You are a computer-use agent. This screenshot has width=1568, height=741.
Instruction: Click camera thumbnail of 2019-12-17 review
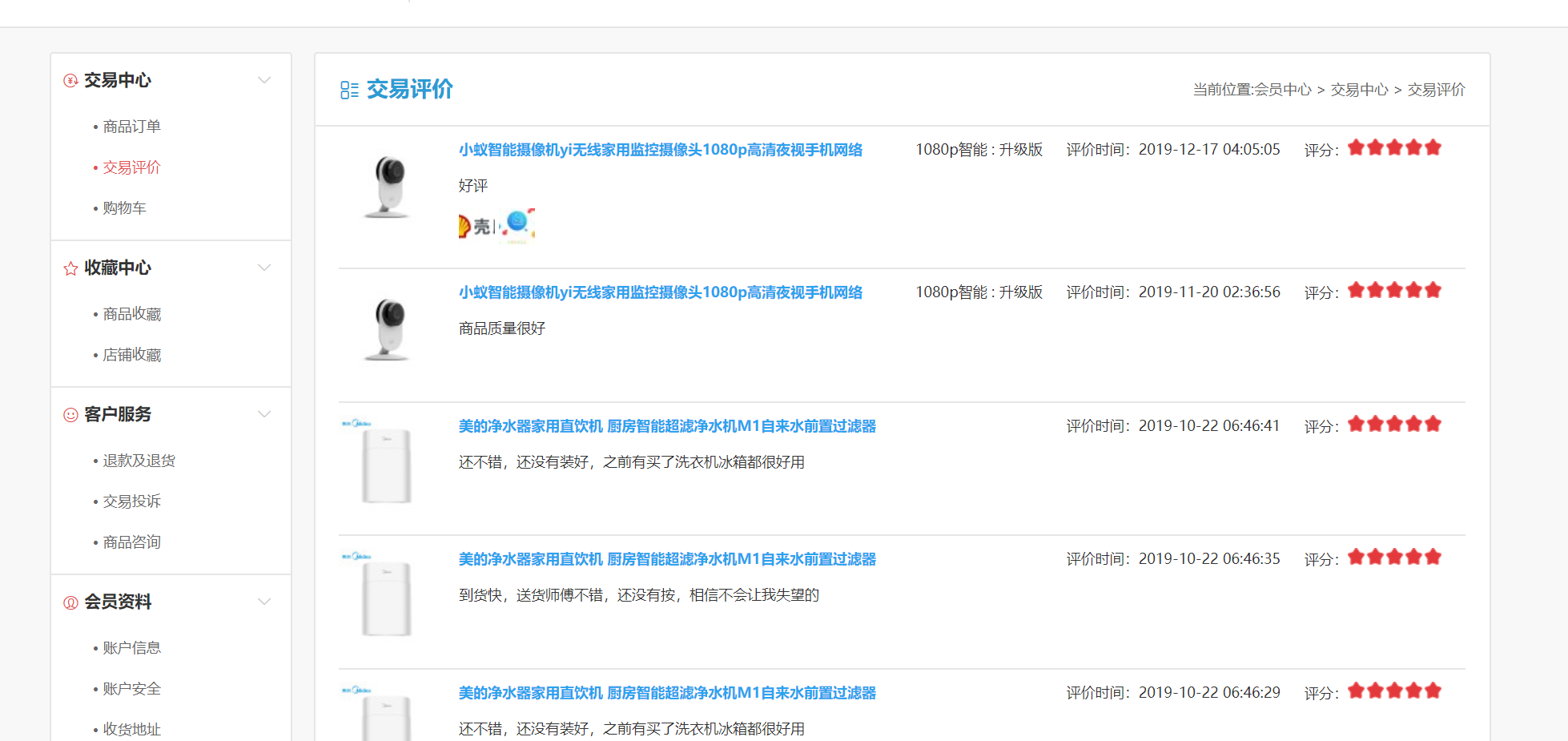[x=388, y=187]
